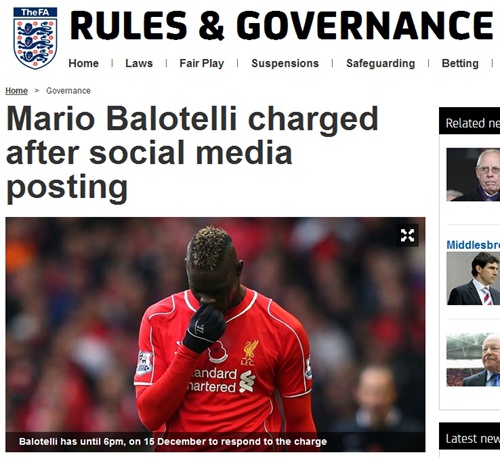Open the Laws navigation menu item

[139, 63]
